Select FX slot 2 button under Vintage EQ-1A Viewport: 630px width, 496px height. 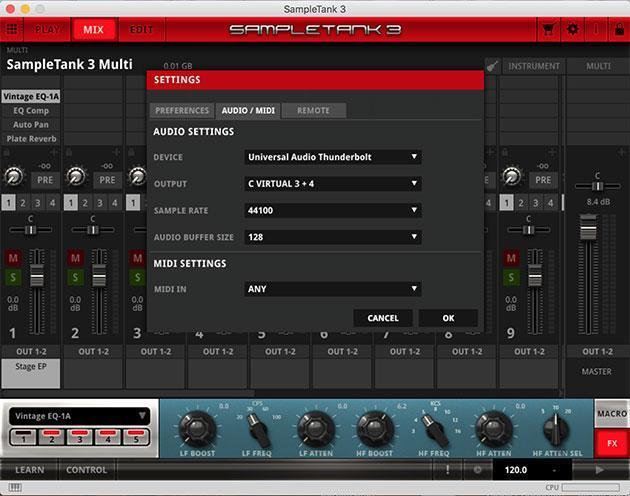(52, 437)
